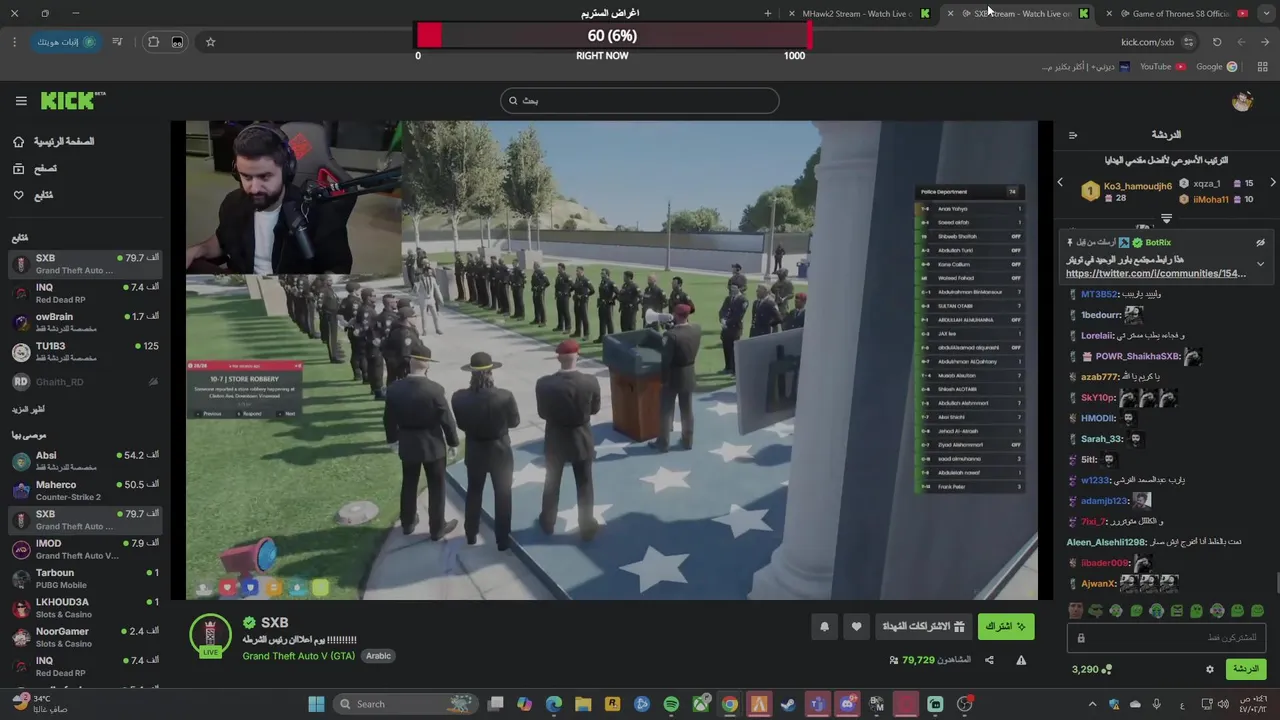Image resolution: width=1280 pixels, height=720 pixels.
Task: Open Grand Theft Auto V (GTA) category link
Action: coord(298,656)
